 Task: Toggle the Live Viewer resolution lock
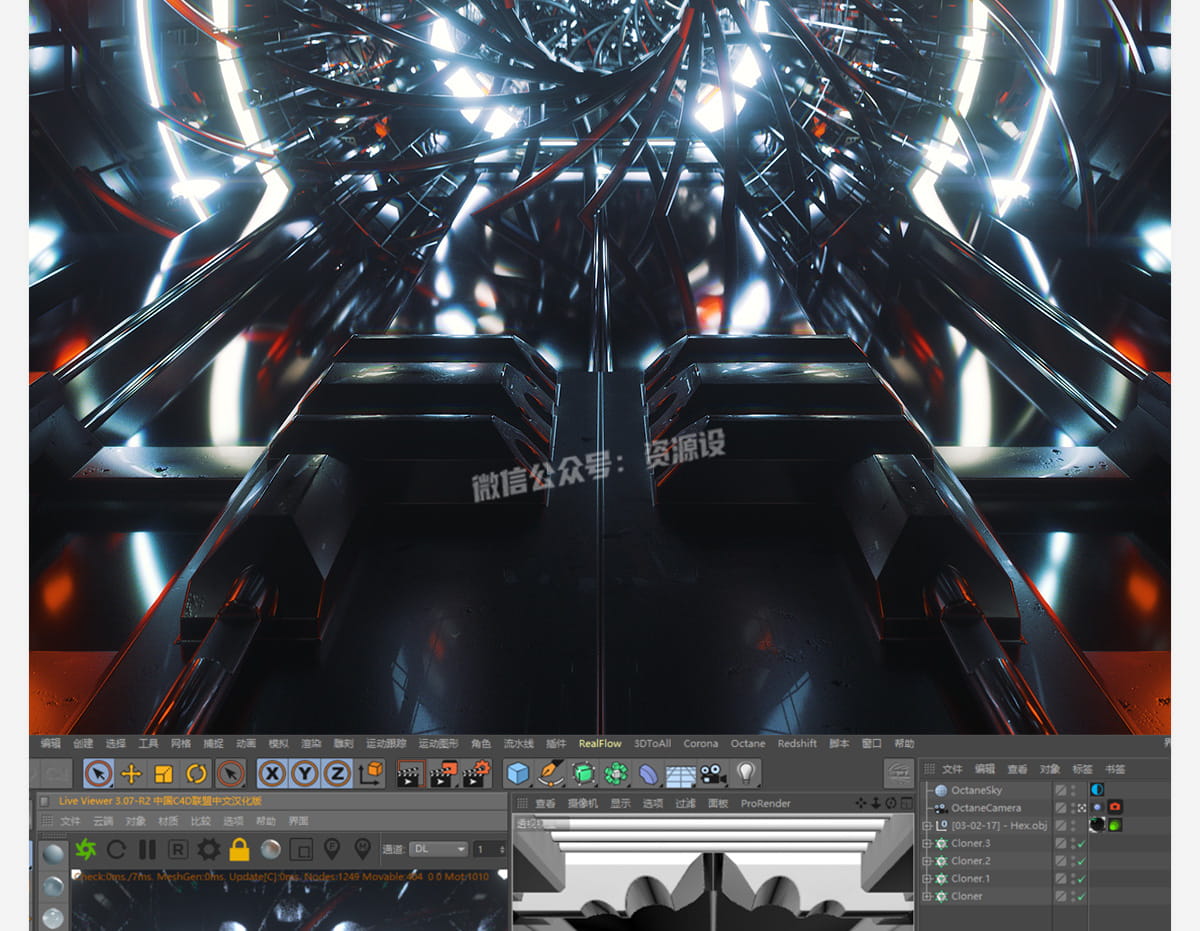click(239, 849)
